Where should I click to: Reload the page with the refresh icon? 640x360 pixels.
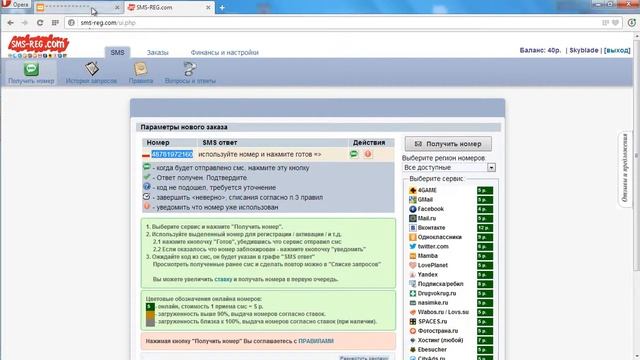pyautogui.click(x=40, y=23)
